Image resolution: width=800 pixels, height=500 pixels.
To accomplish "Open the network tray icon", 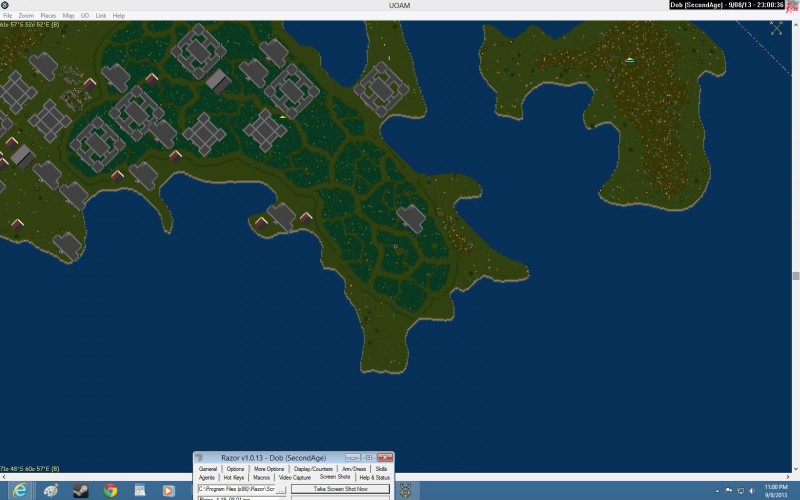I will pyautogui.click(x=741, y=491).
